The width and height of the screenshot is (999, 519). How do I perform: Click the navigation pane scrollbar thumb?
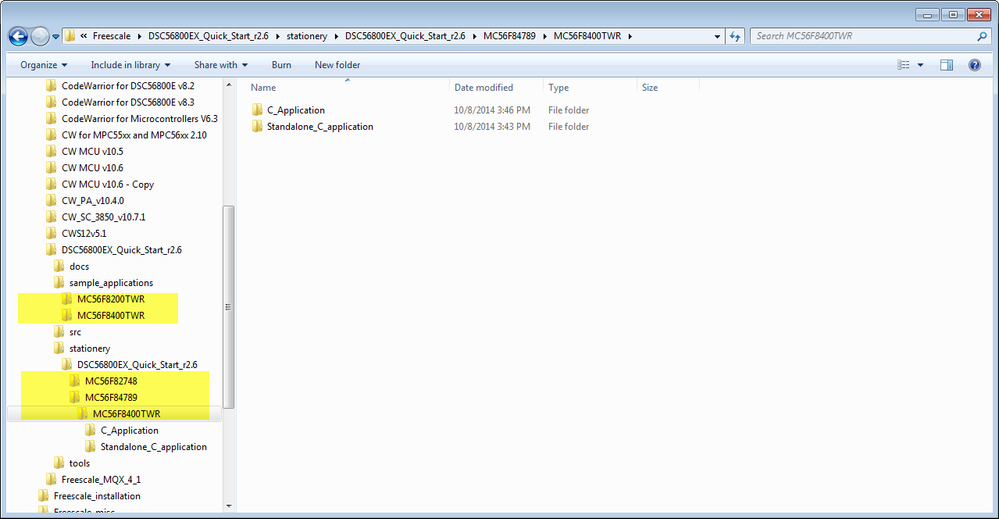point(229,307)
